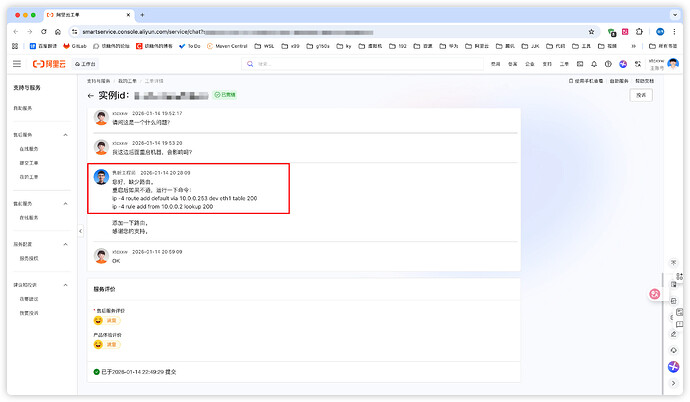Collapse the left sidebar with arrow handle
Screen dimensions: 690x402
pyautogui.click(x=79, y=231)
